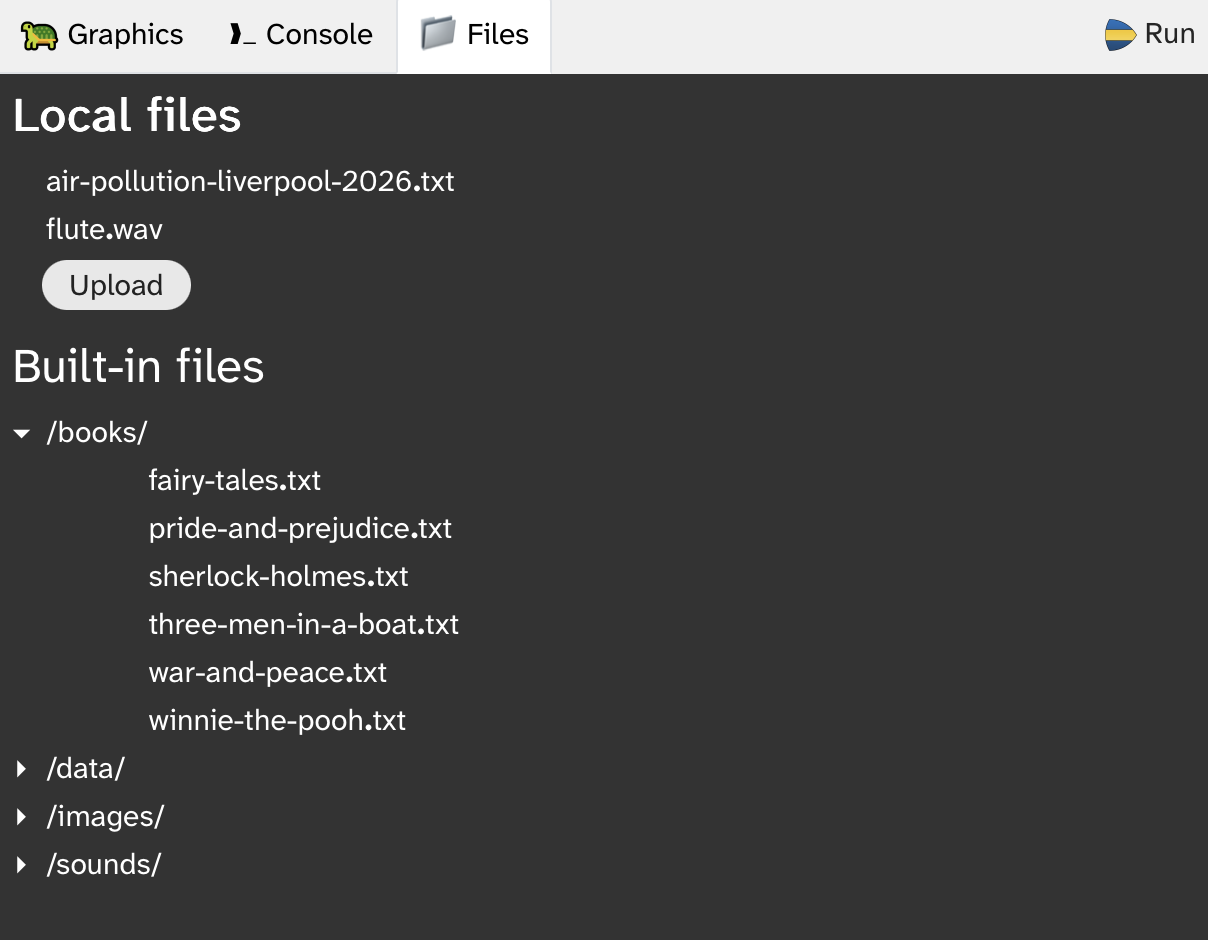This screenshot has height=940, width=1208.
Task: Click the turtle icon on Graphics tab
Action: 40,35
